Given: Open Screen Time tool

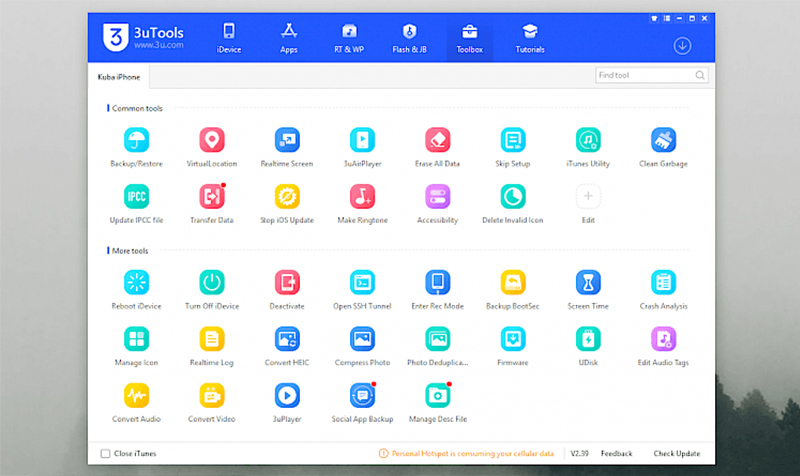Looking at the screenshot, I should [588, 282].
